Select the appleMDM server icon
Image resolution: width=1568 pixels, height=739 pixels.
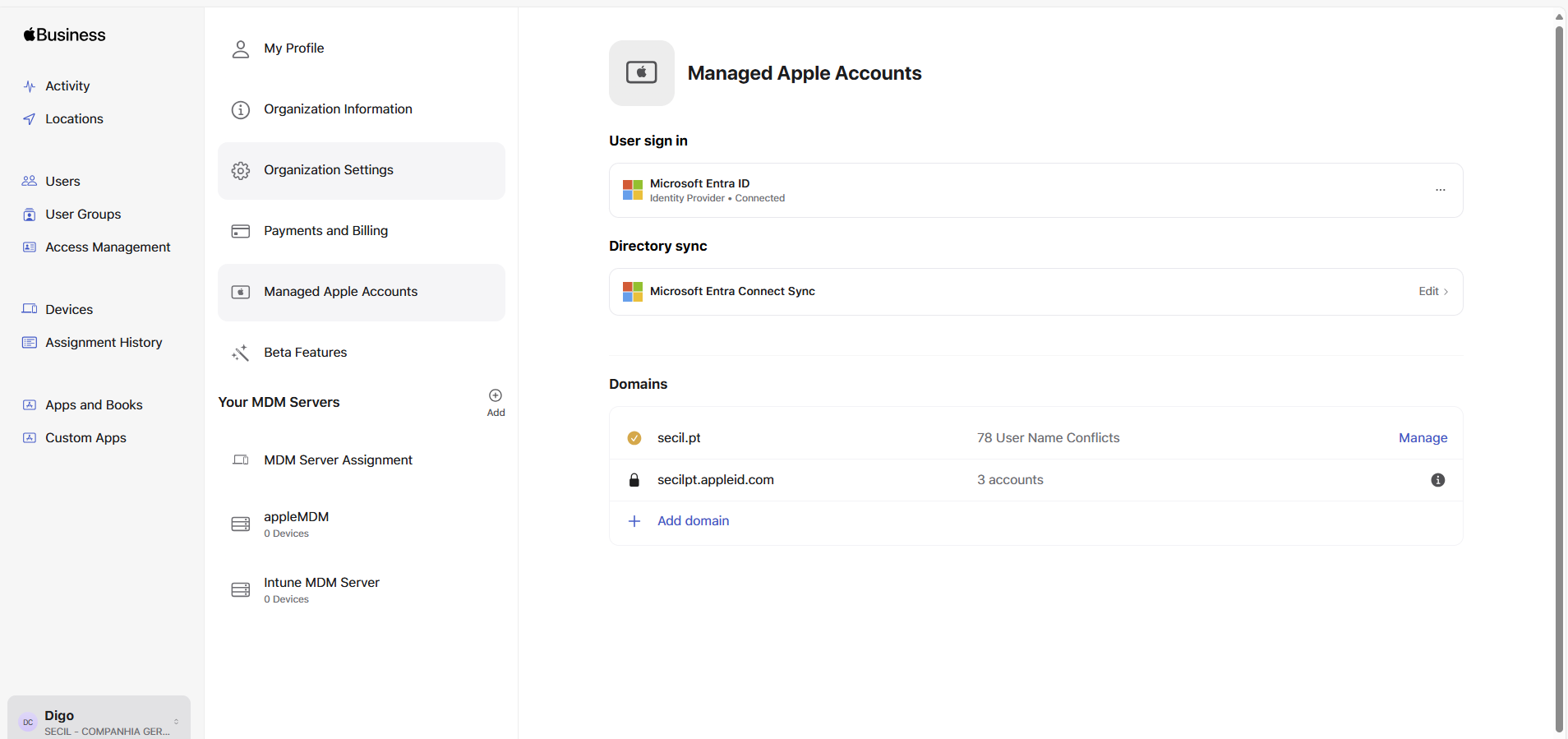click(241, 524)
